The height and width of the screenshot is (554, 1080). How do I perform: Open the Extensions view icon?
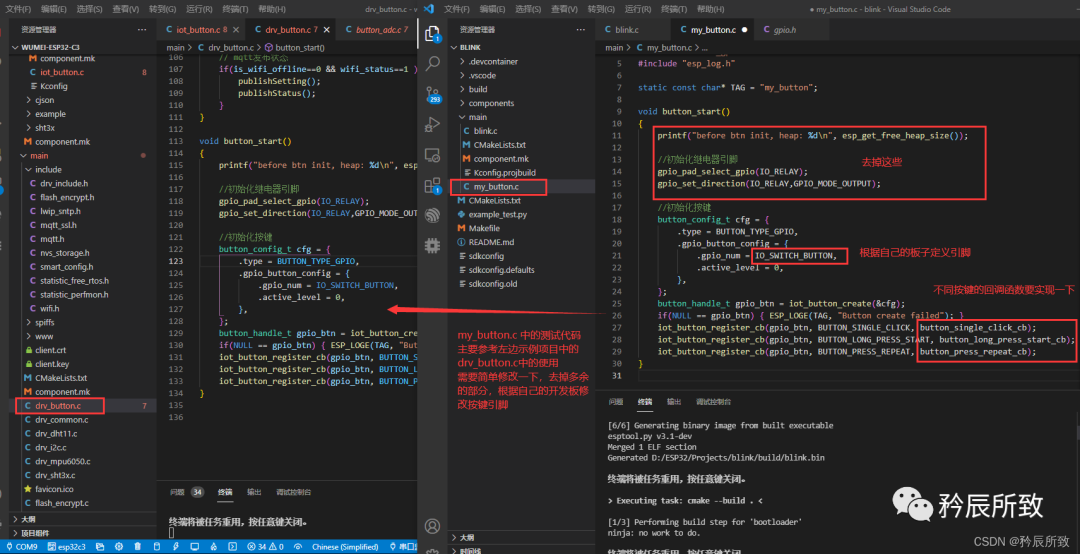[433, 185]
